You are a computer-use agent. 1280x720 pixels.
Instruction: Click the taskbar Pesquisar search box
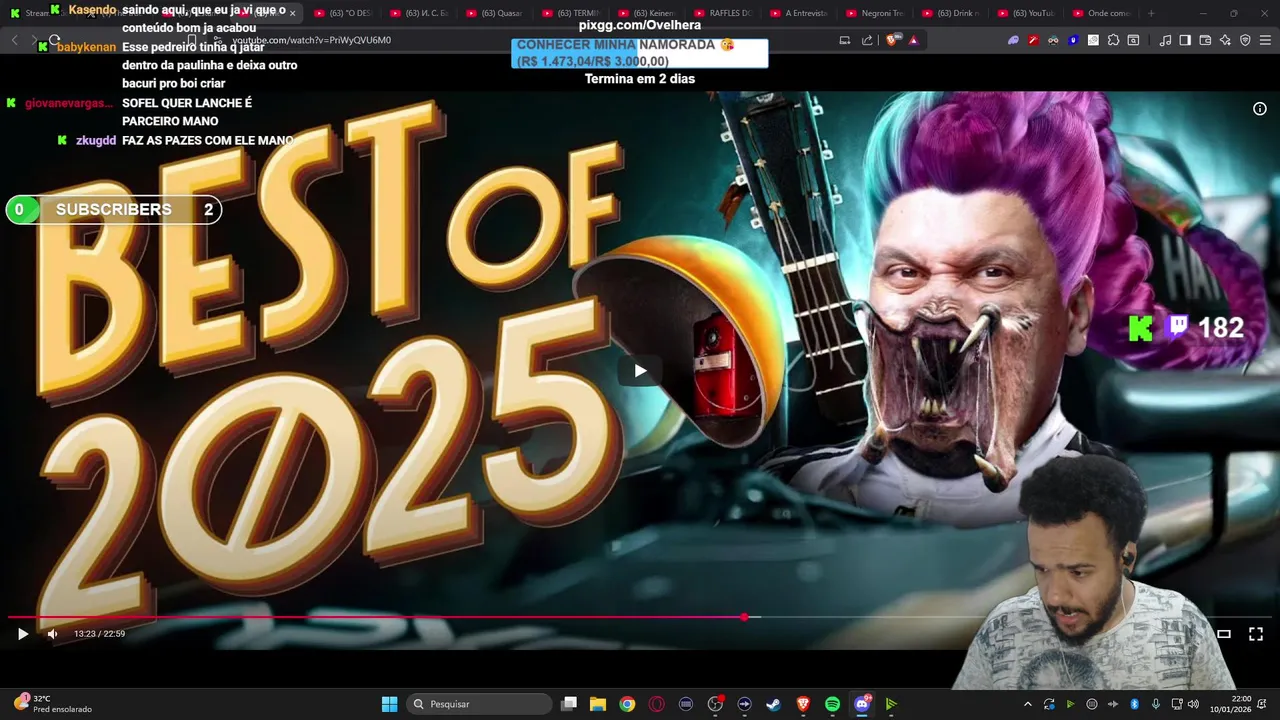pyautogui.click(x=480, y=704)
